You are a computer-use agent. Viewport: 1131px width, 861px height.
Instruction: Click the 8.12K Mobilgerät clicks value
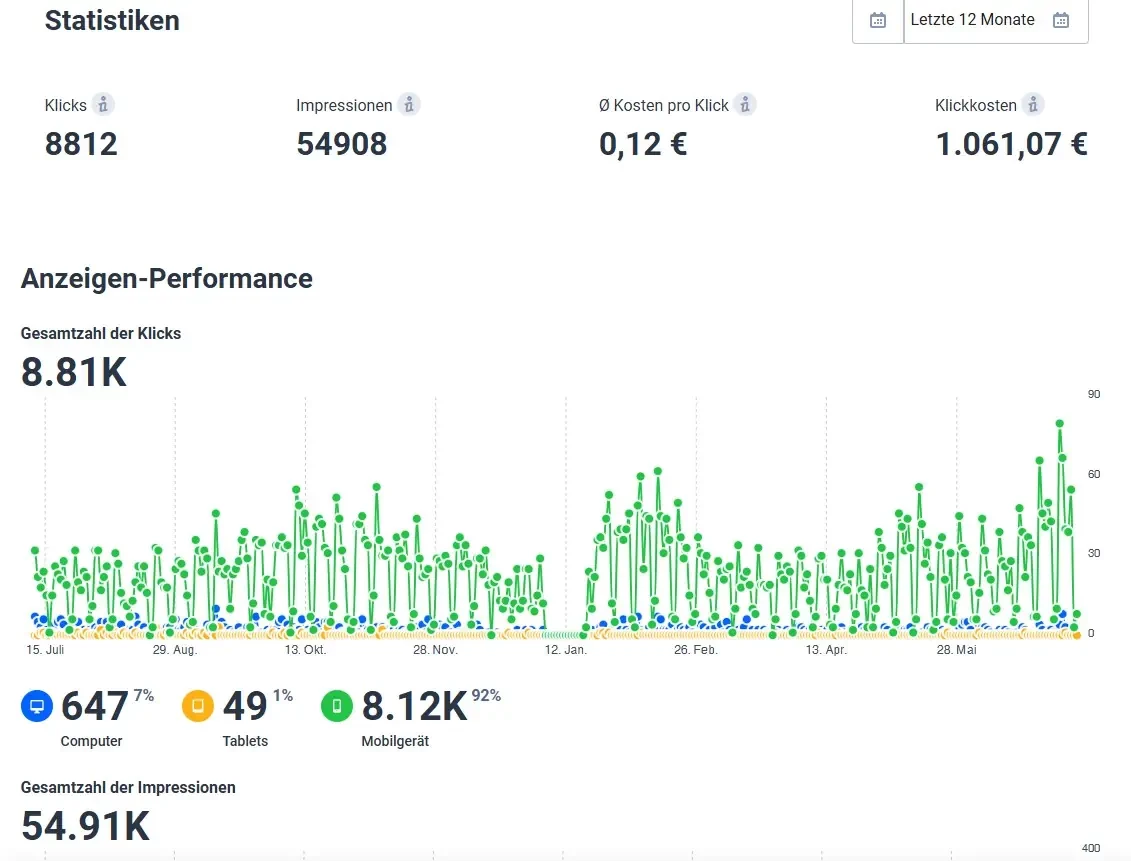pos(414,706)
